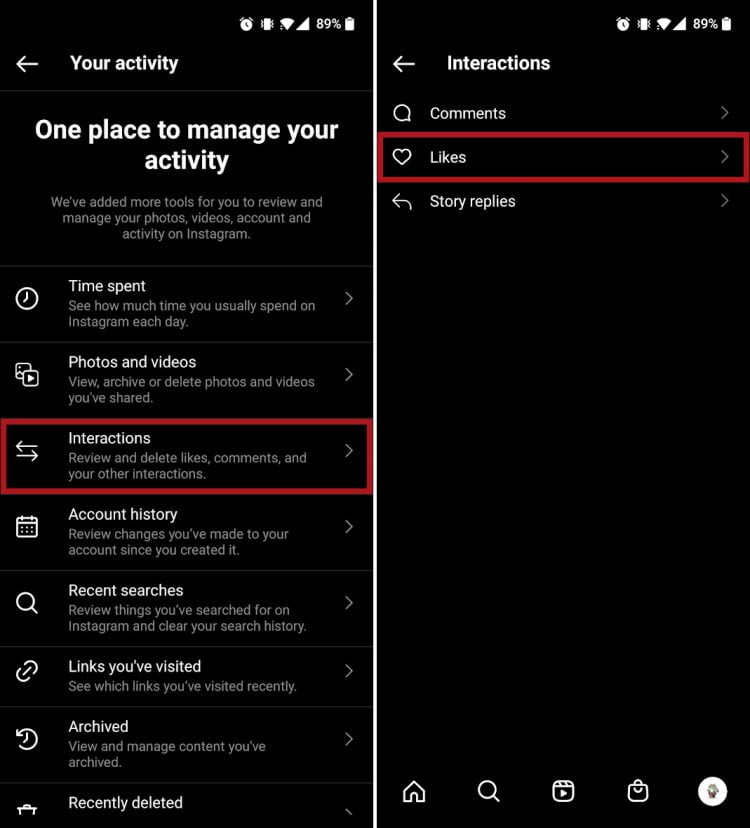Open the Archived content entry
This screenshot has width=750, height=828.
(186, 744)
